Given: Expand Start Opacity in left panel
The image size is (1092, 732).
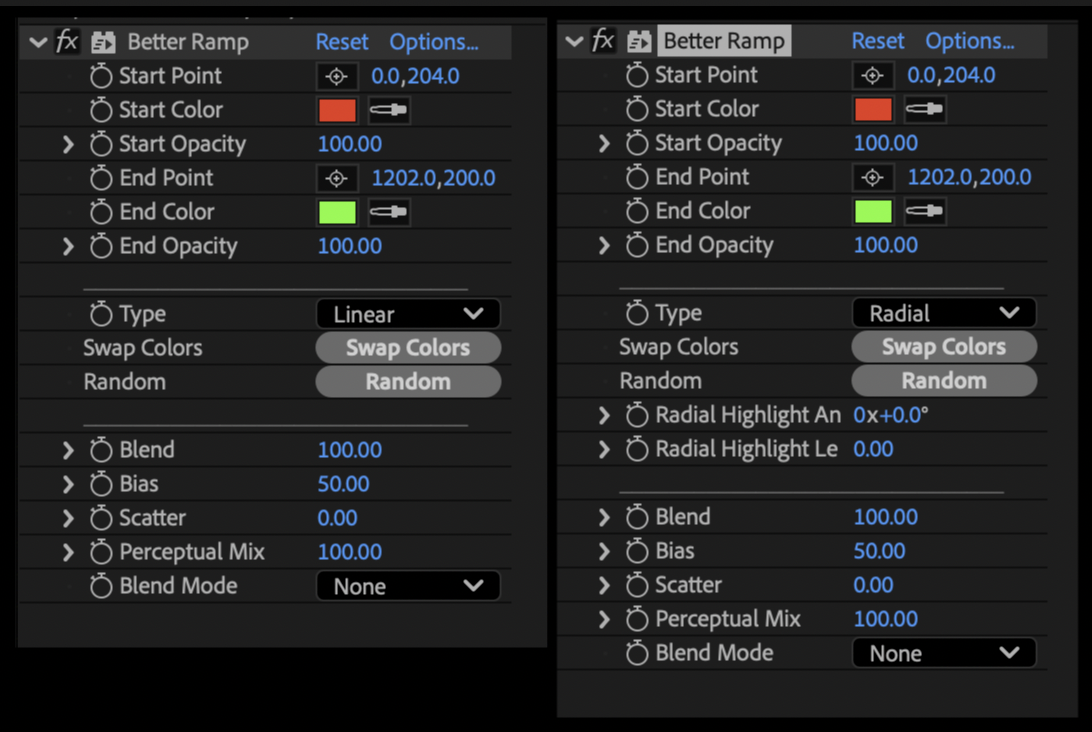Looking at the screenshot, I should [68, 144].
